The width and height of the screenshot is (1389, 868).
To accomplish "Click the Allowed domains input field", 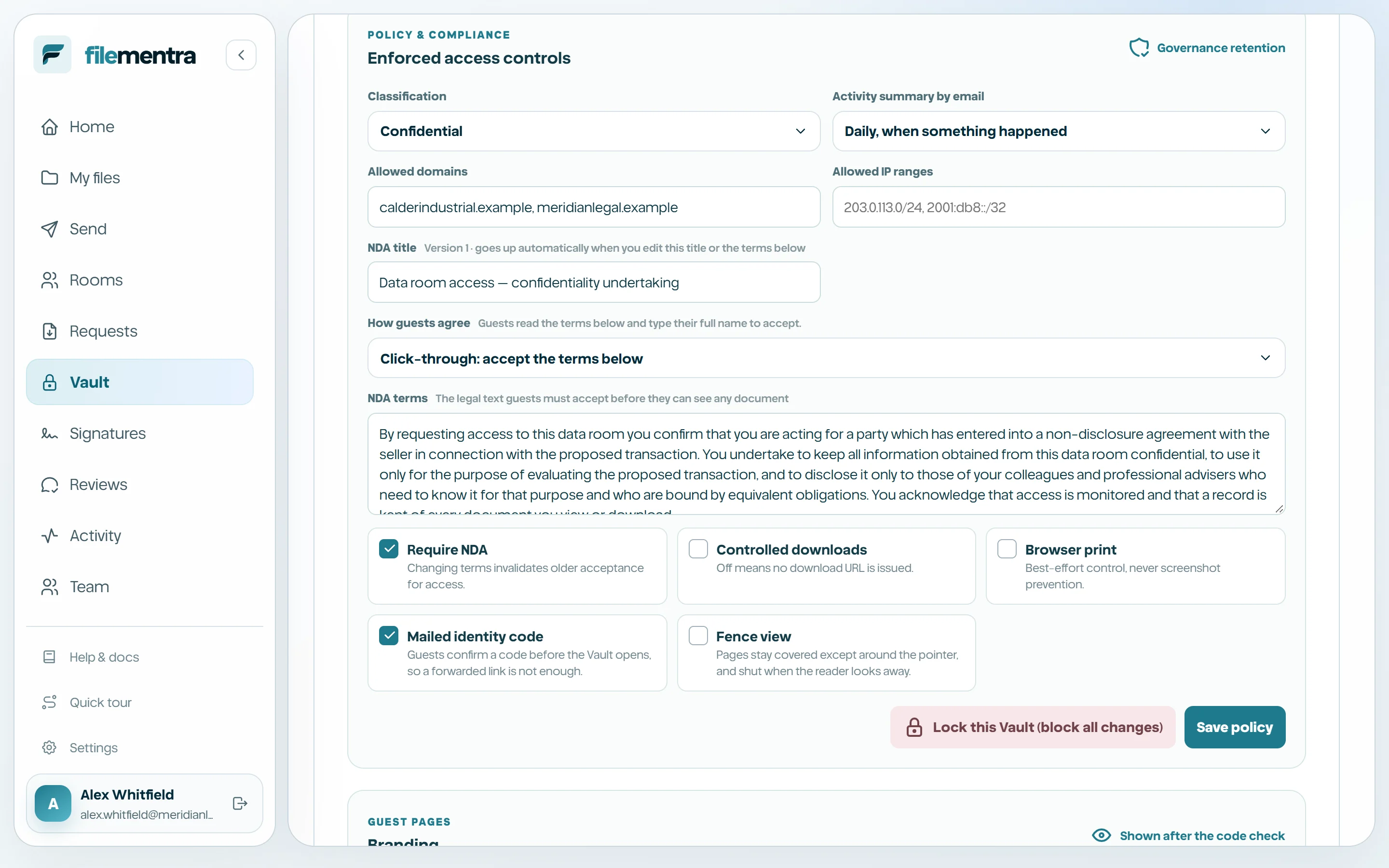I will (594, 207).
